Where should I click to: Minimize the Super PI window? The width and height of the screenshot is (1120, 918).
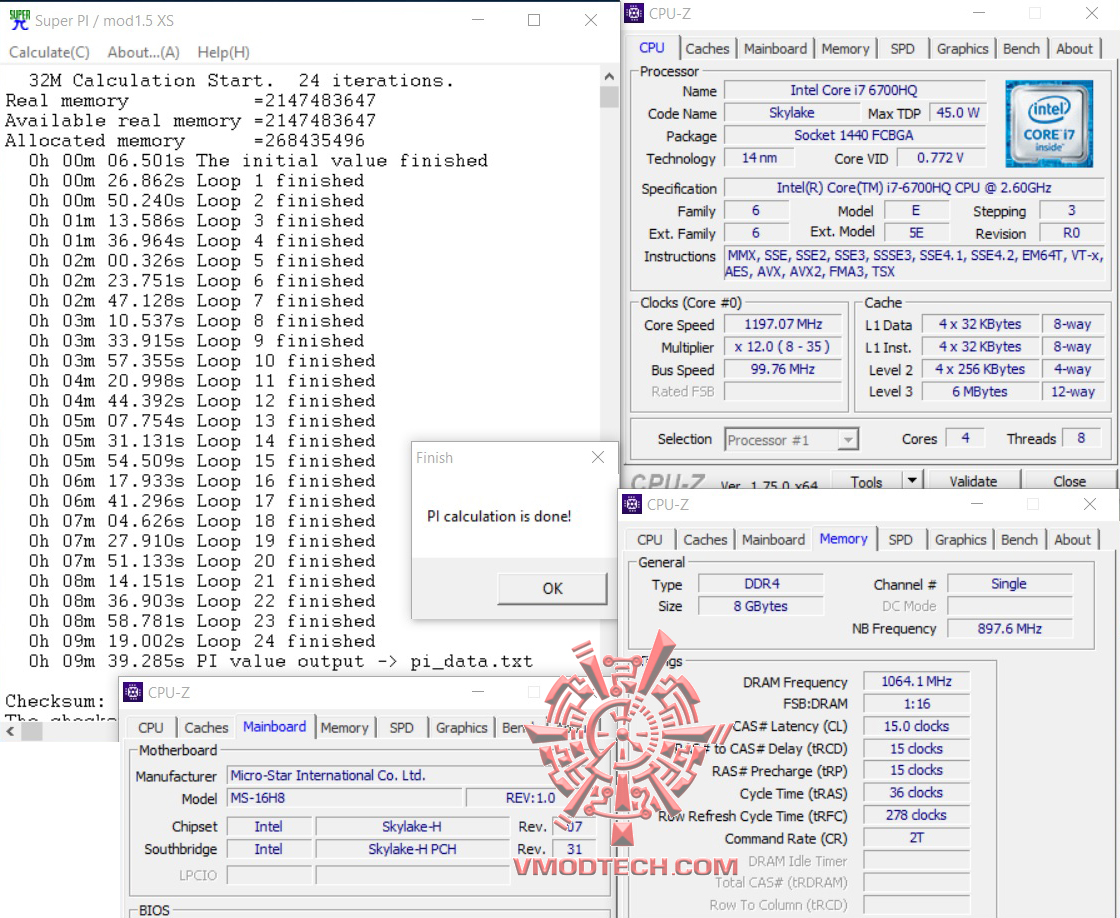478,20
